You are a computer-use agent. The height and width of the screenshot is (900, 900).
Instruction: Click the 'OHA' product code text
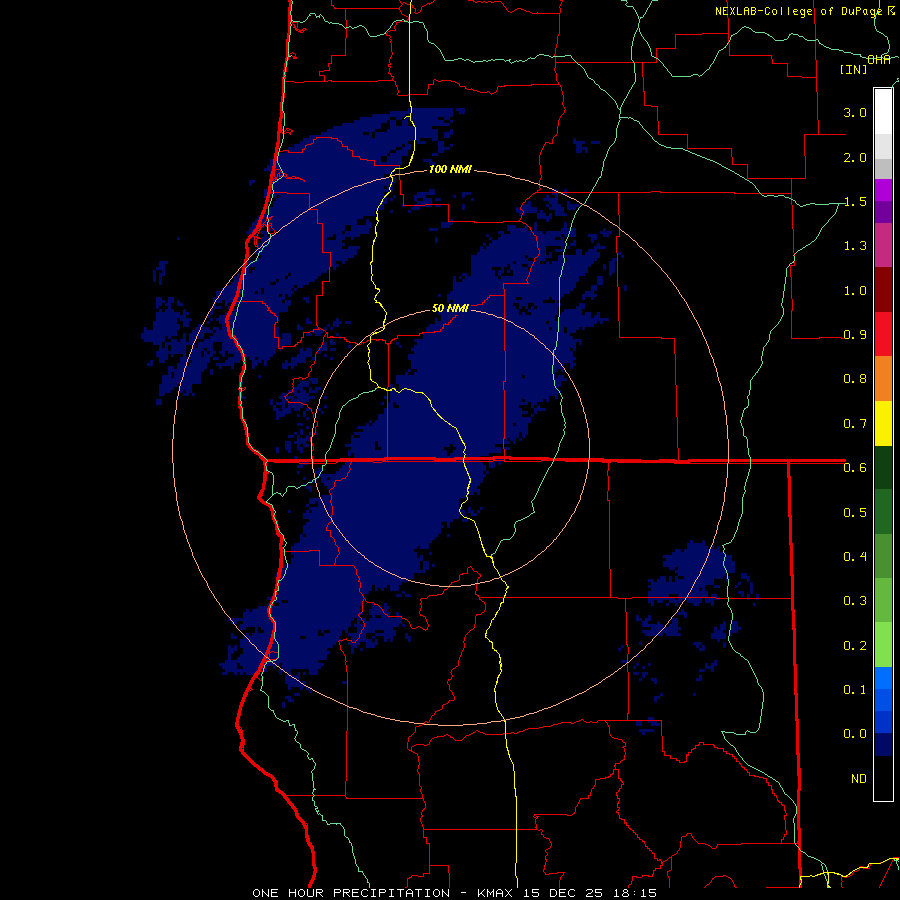click(879, 60)
